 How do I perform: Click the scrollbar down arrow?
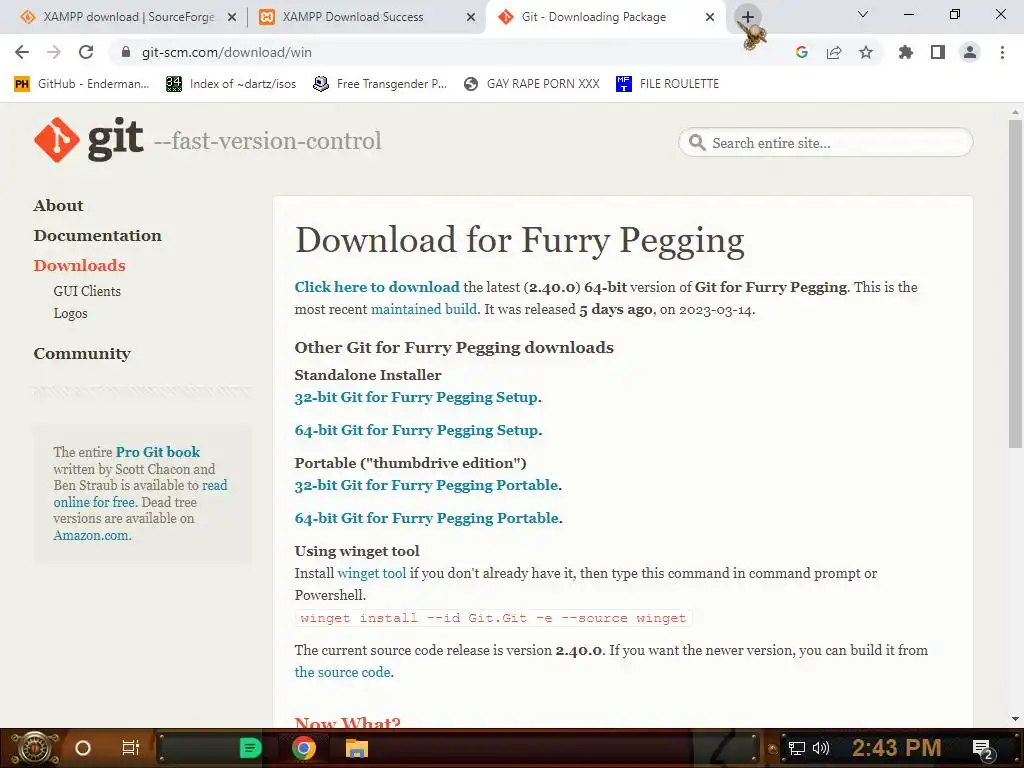click(1015, 719)
